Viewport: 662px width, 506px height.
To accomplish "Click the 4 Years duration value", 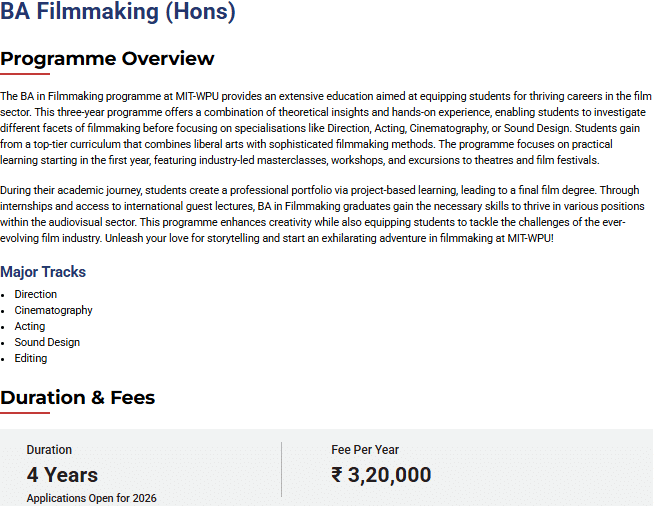I will click(62, 474).
